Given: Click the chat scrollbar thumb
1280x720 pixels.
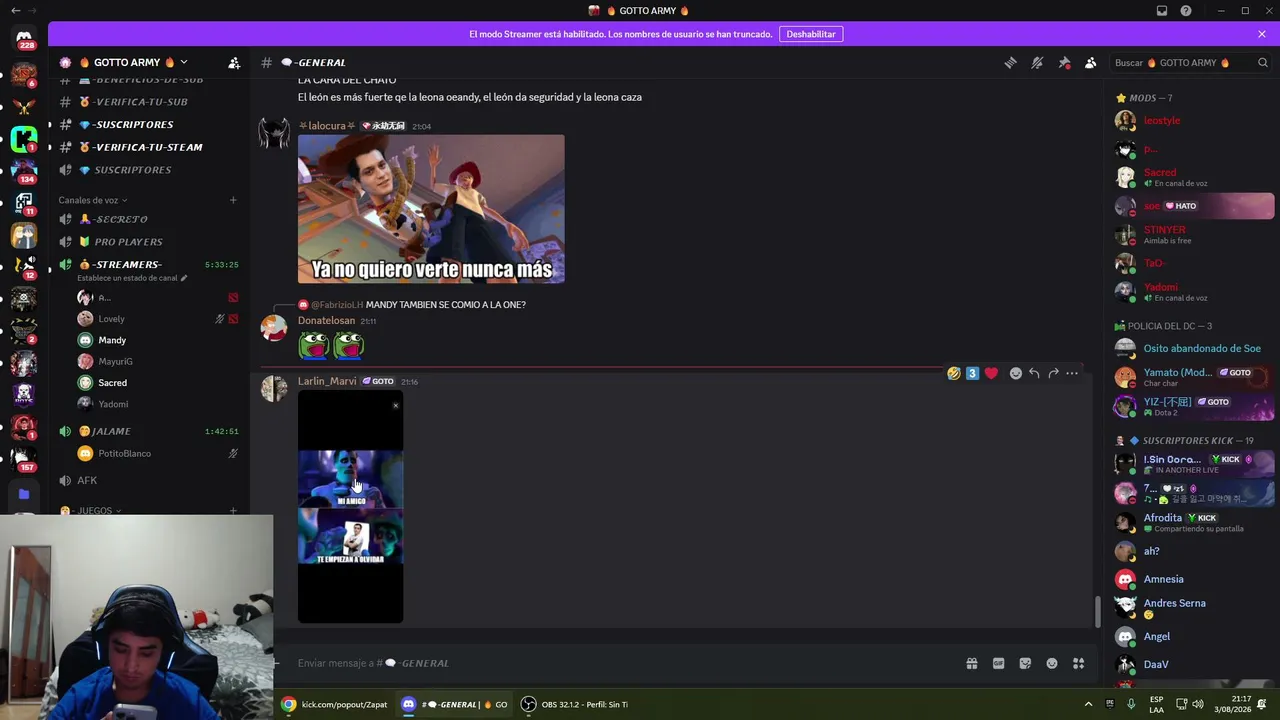Looking at the screenshot, I should pos(1098,611).
